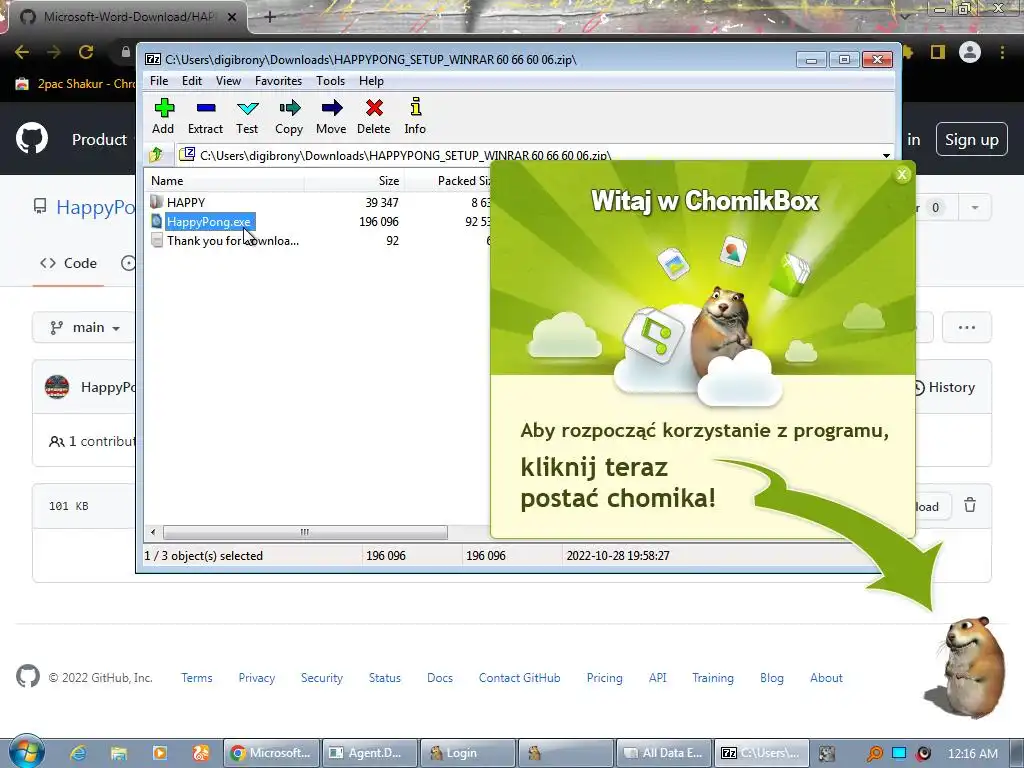This screenshot has width=1024, height=768.
Task: Click the Training footer link
Action: [x=712, y=678]
